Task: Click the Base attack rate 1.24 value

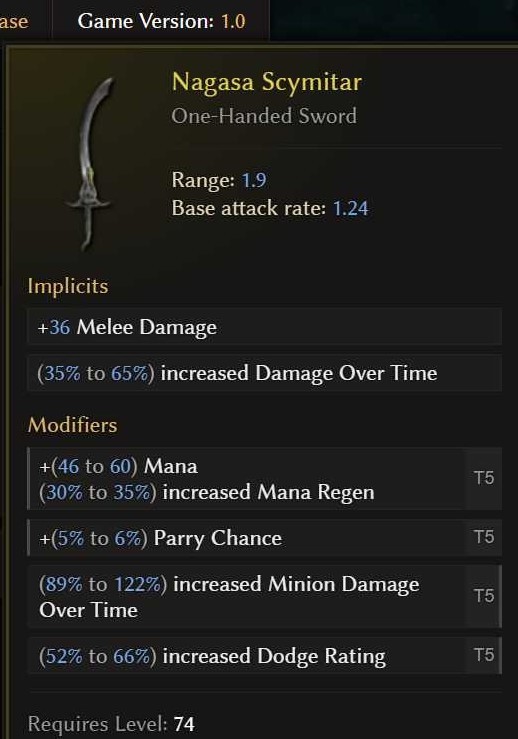Action: point(351,208)
